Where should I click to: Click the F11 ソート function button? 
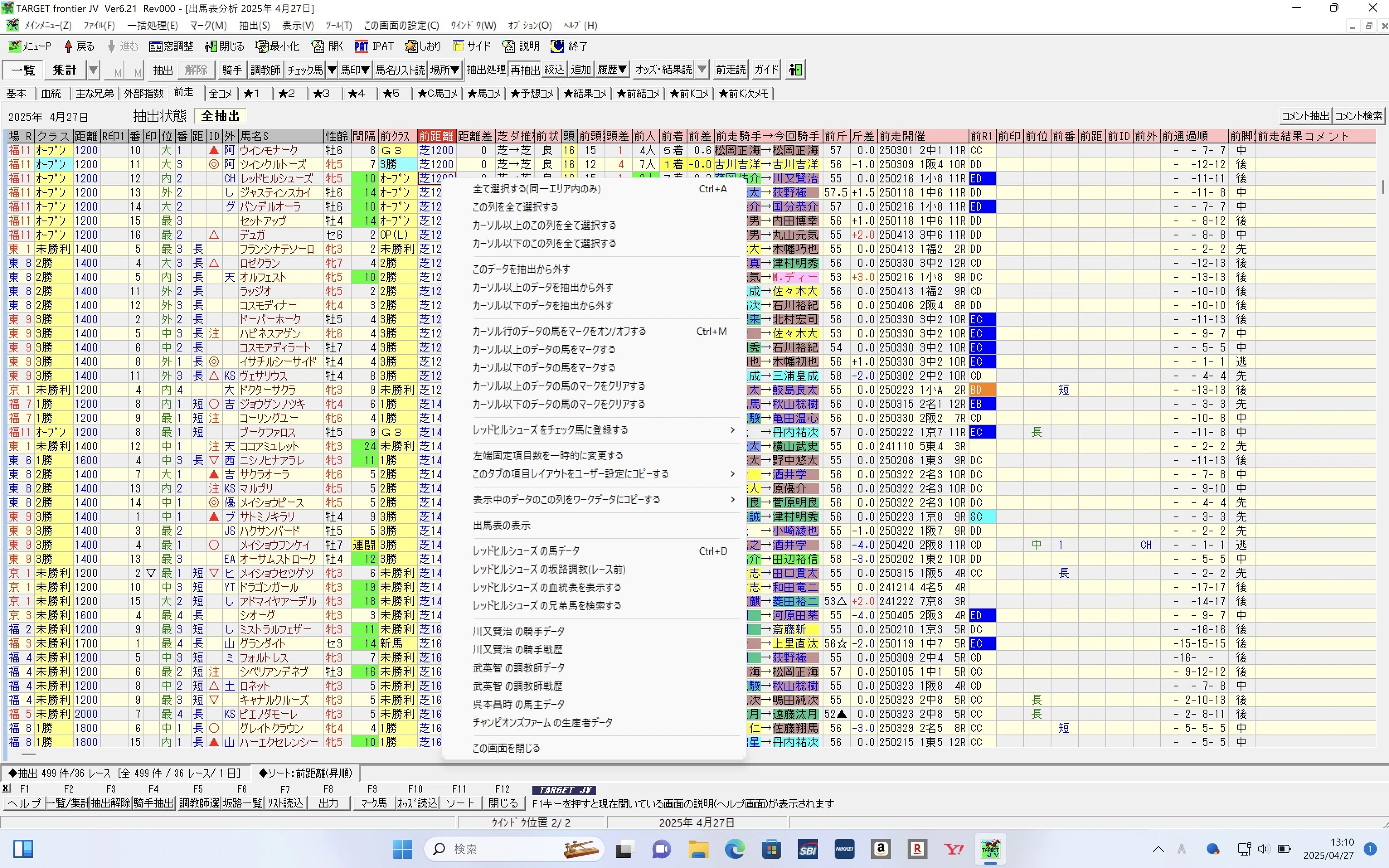pyautogui.click(x=460, y=803)
